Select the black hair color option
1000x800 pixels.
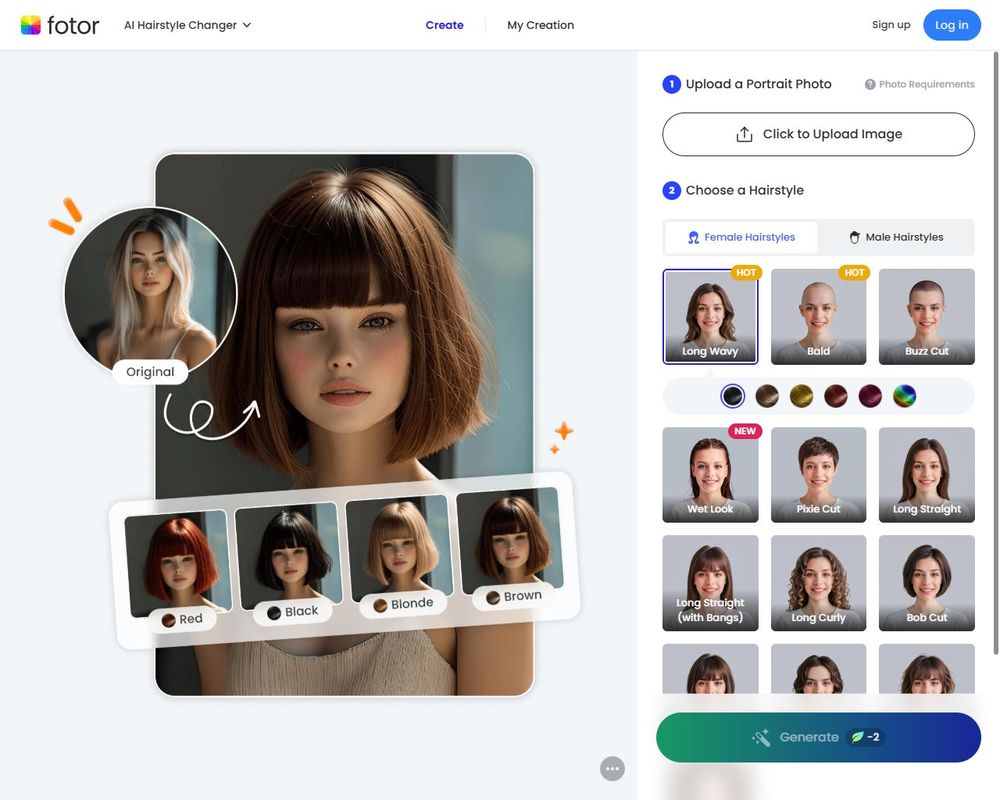pyautogui.click(x=733, y=395)
